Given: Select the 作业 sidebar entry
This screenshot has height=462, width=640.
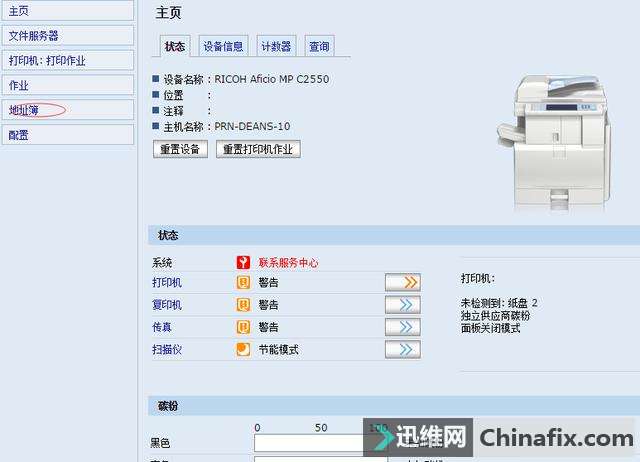Looking at the screenshot, I should [x=68, y=85].
